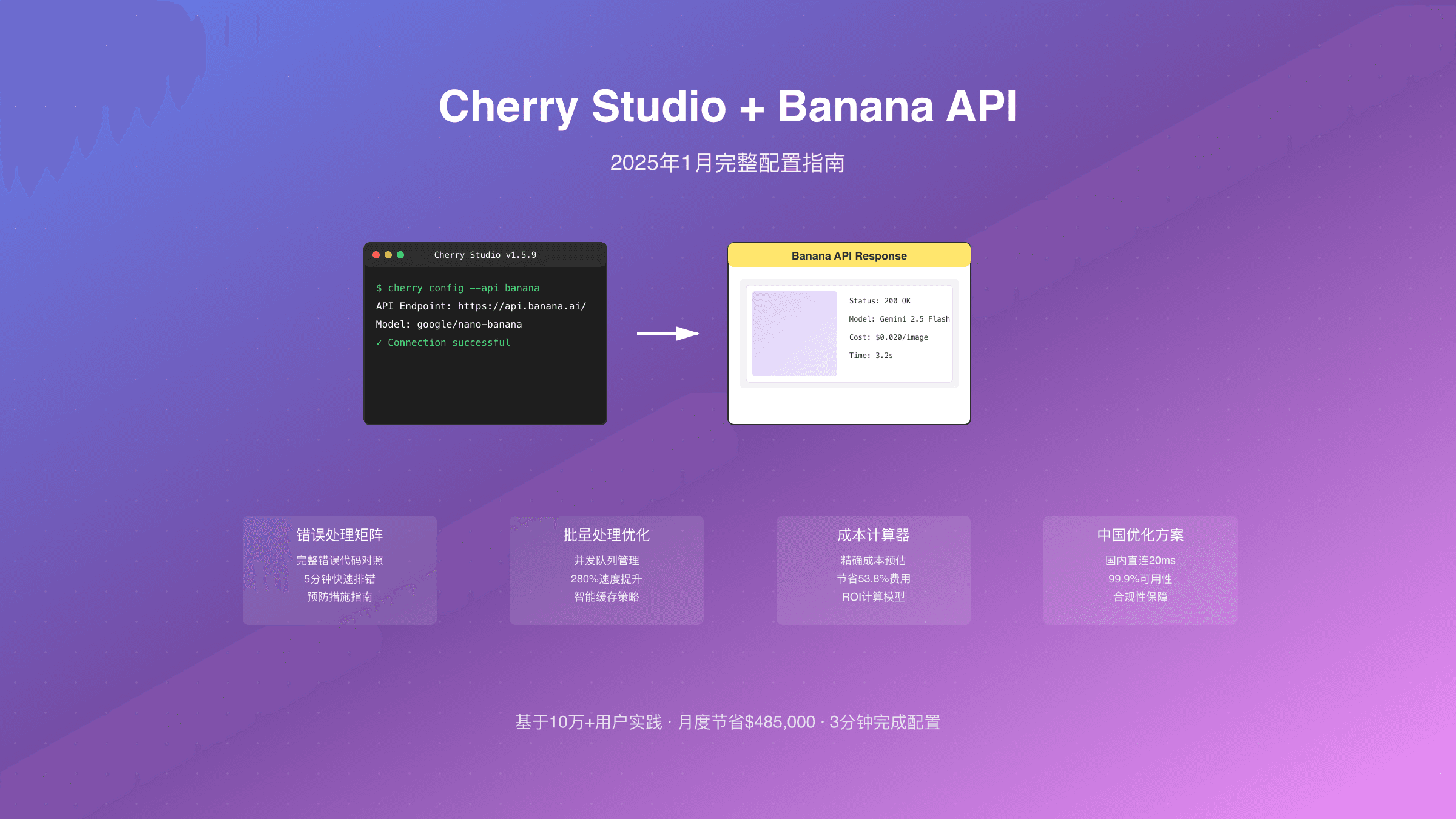Select the Gemini 2.5 Flash model entry
Screen dimensions: 1456x819
point(900,318)
